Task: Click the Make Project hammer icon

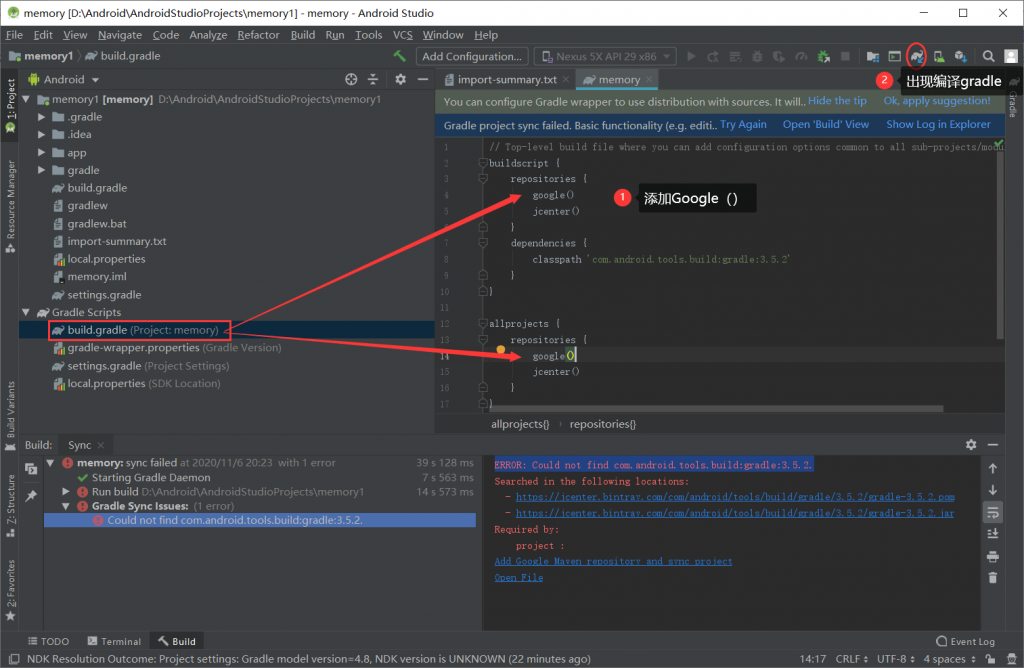Action: (399, 56)
